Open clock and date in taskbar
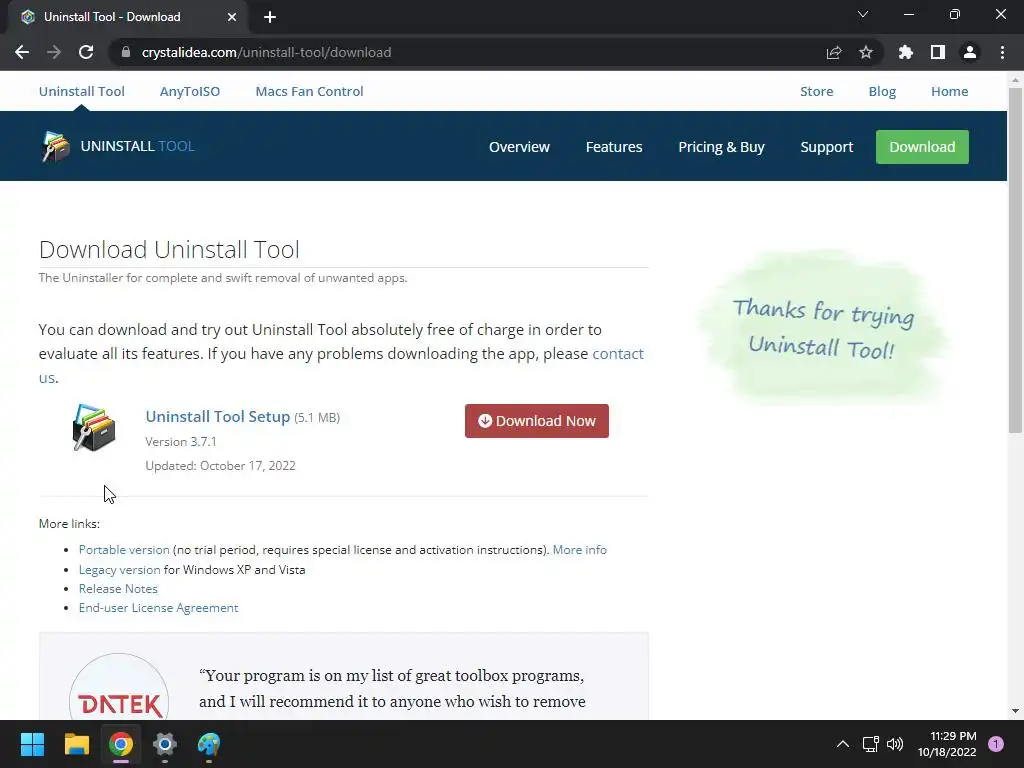 [x=947, y=744]
